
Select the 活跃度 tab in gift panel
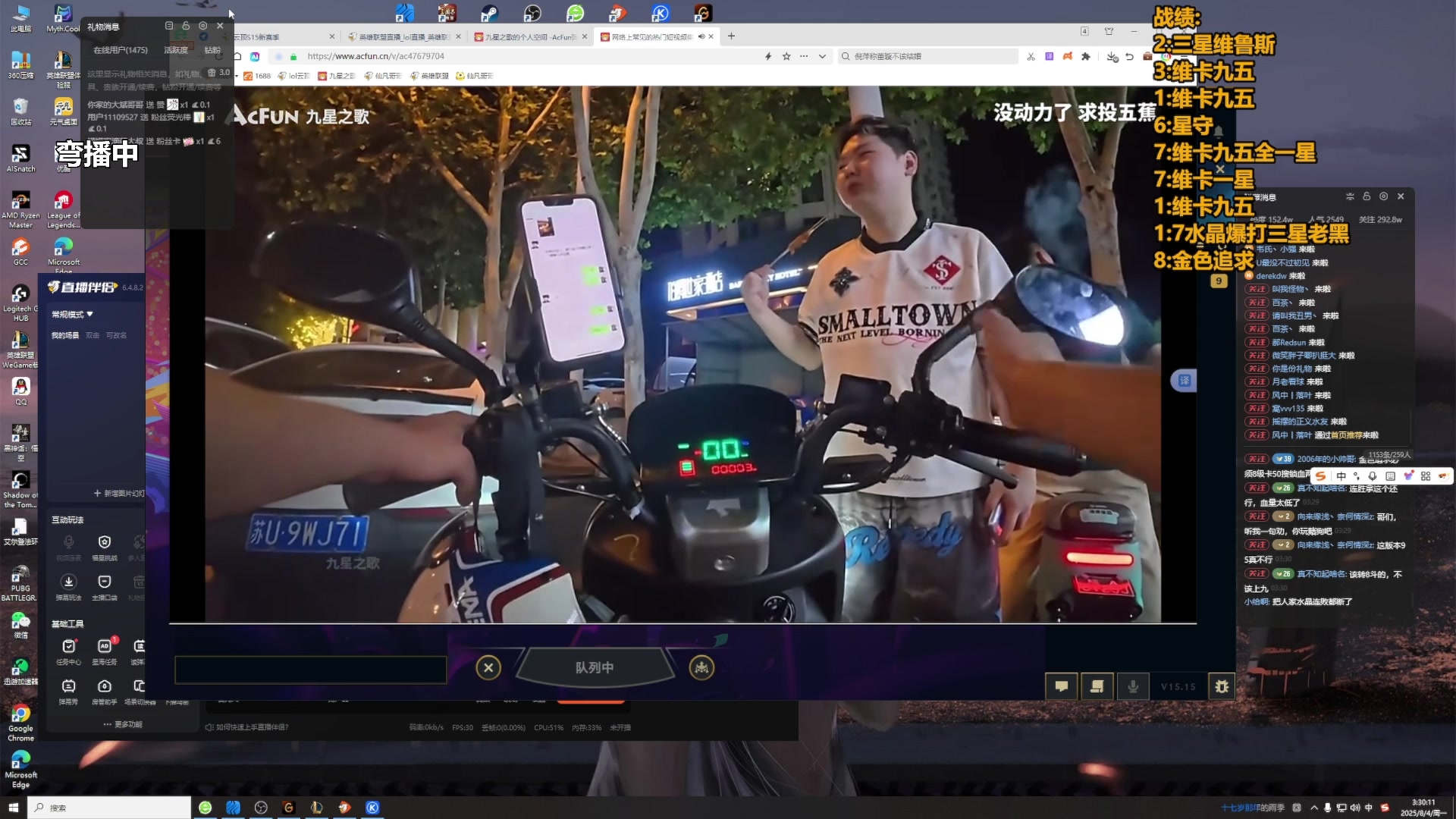[176, 50]
